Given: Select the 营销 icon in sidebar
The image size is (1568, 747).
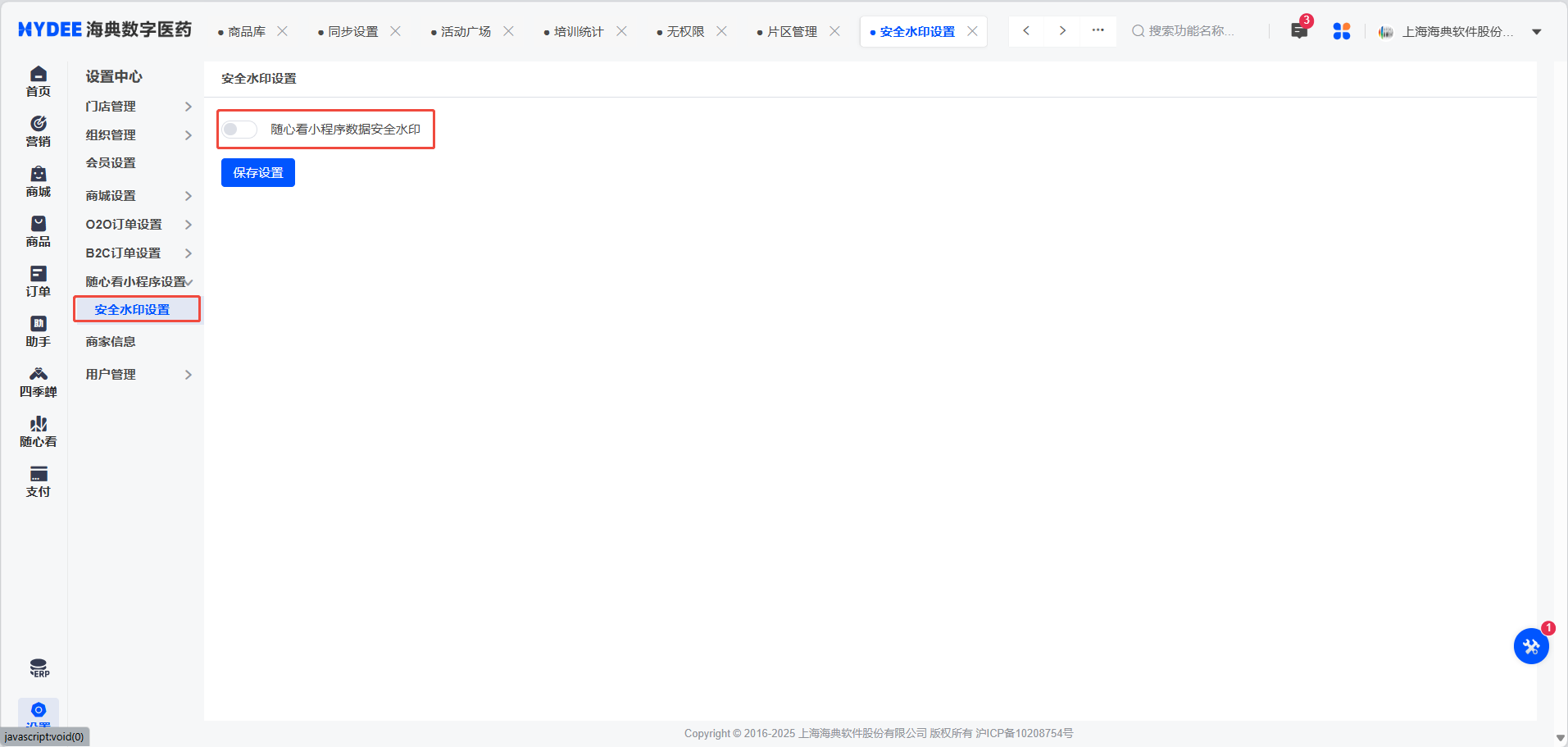Looking at the screenshot, I should (x=38, y=131).
